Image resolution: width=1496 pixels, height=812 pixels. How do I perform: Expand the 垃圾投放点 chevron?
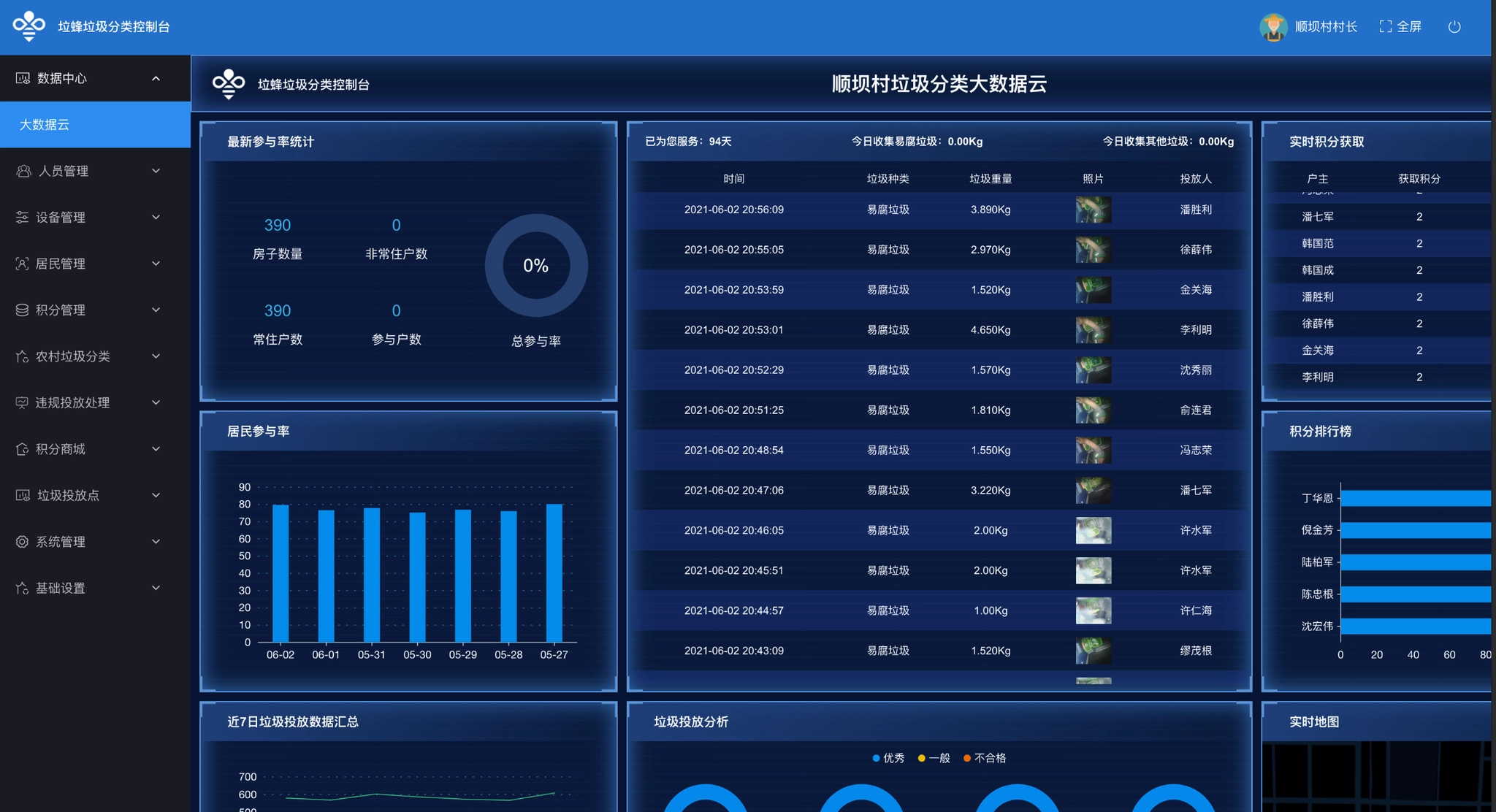156,495
